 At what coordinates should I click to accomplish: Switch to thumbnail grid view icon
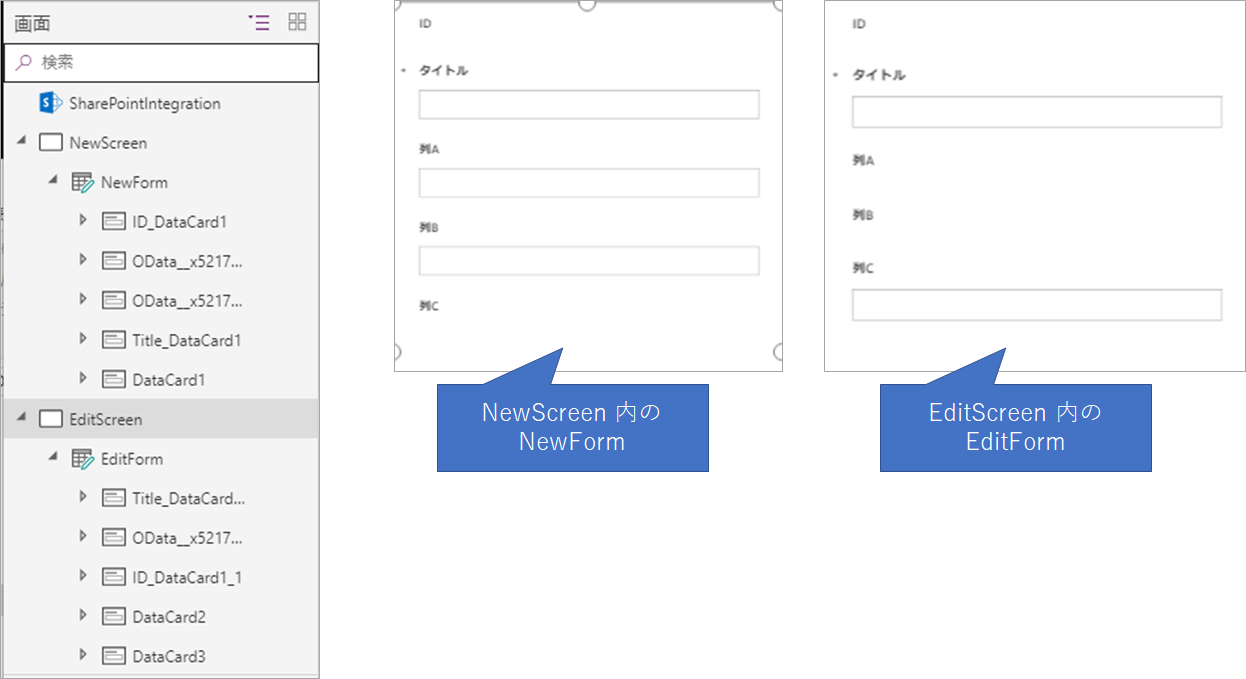coord(297,23)
